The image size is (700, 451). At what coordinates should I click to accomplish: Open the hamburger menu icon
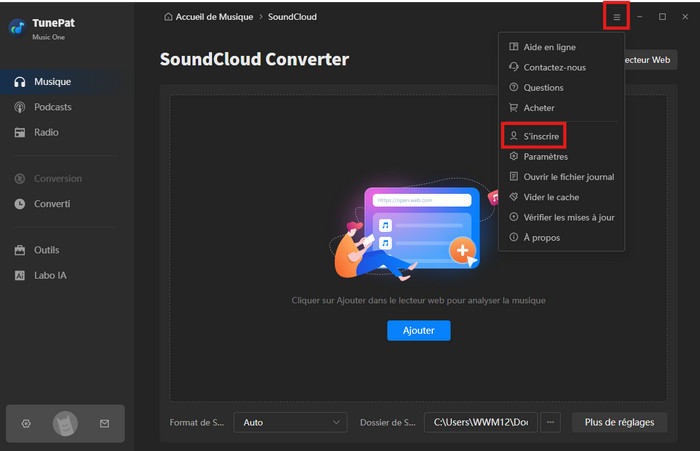[617, 17]
